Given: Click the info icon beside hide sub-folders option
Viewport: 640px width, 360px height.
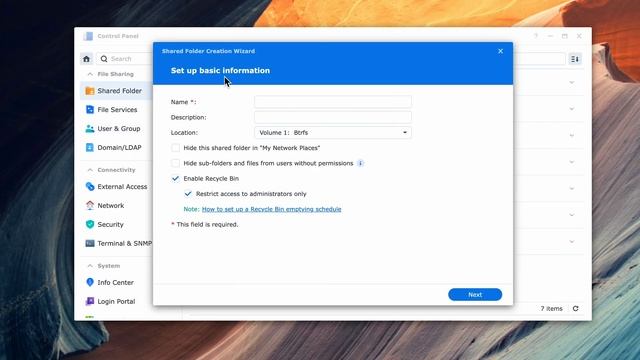Looking at the screenshot, I should tap(360, 163).
